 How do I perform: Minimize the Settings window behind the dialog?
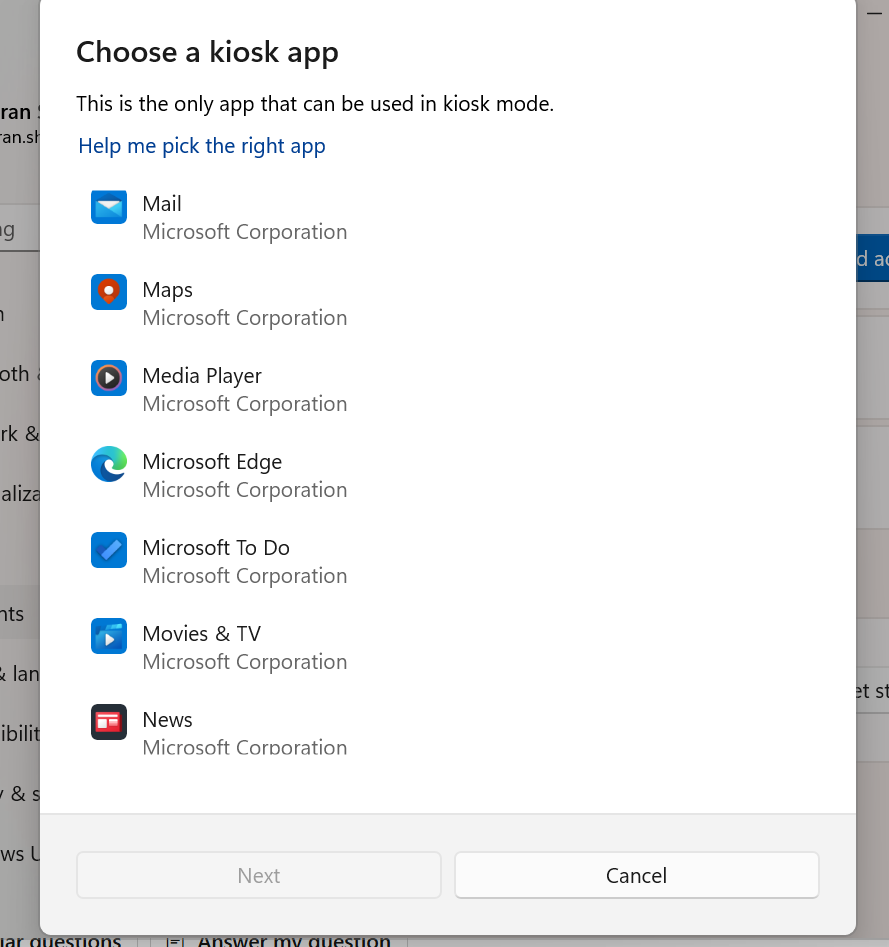pos(875,13)
